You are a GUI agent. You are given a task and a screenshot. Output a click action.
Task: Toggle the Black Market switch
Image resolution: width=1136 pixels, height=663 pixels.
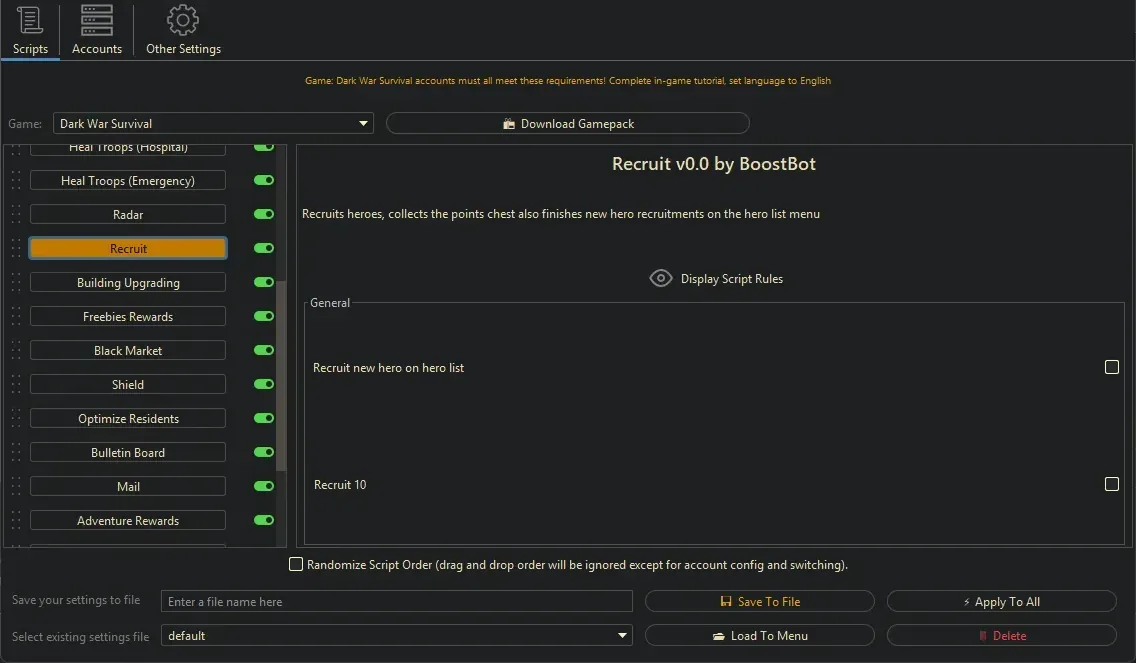(264, 351)
